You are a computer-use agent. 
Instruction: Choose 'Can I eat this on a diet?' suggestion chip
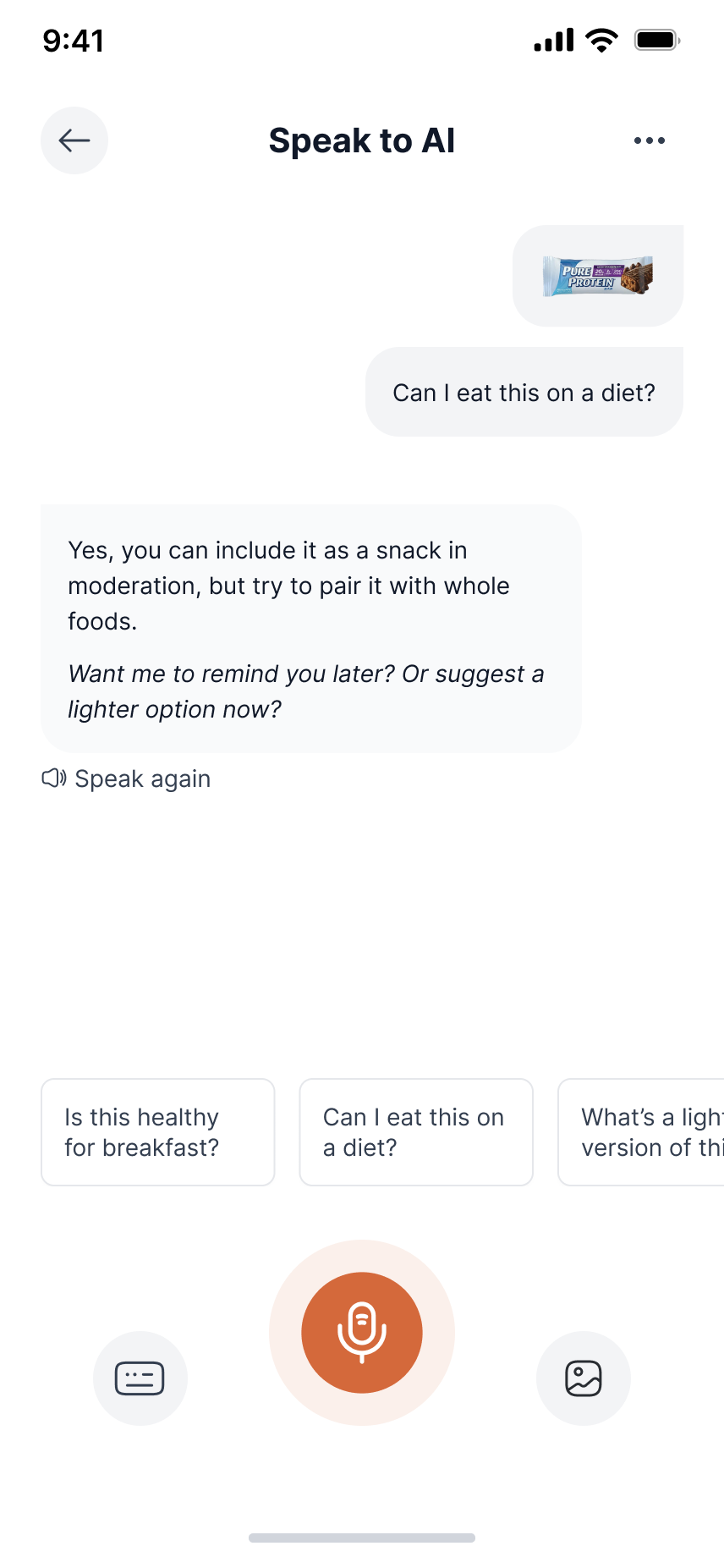coord(415,1132)
